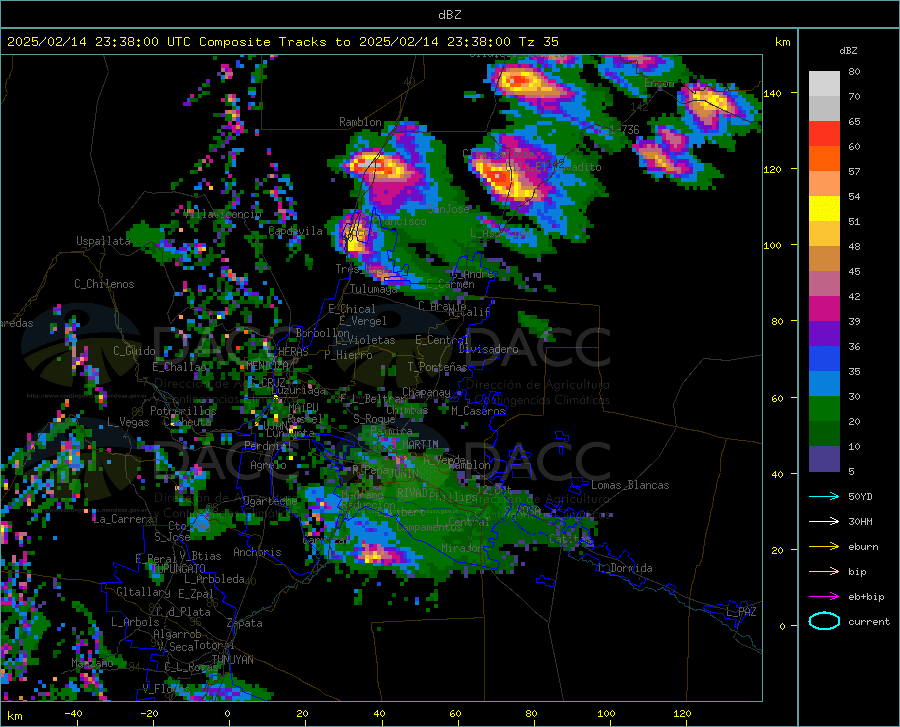Viewport: 900px width, 727px height.
Task: Click the L_PAZ place label
Action: click(x=741, y=612)
